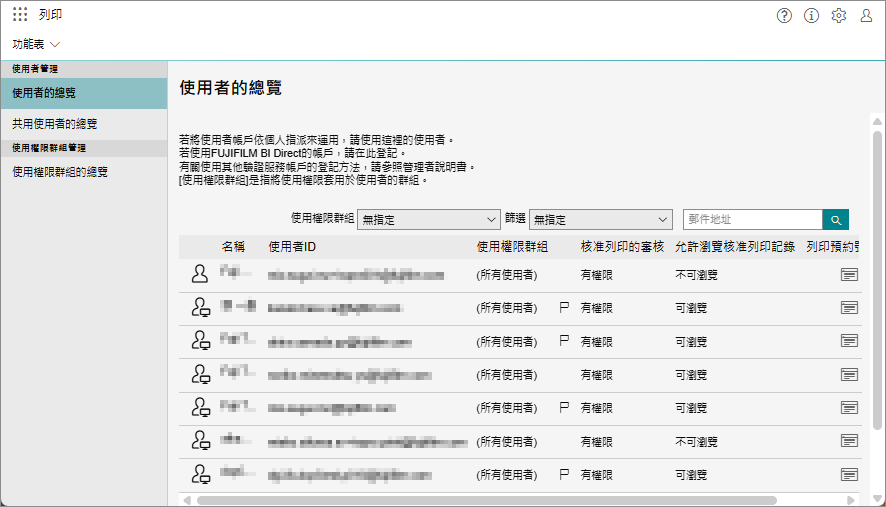Click the magnifier search button

point(835,219)
